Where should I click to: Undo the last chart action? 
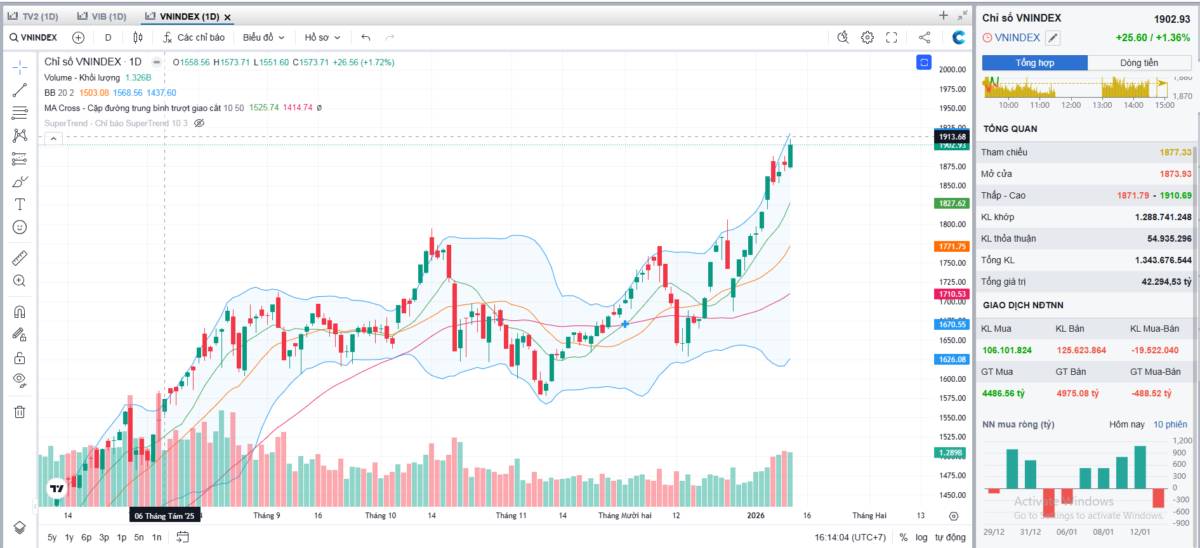coord(366,37)
